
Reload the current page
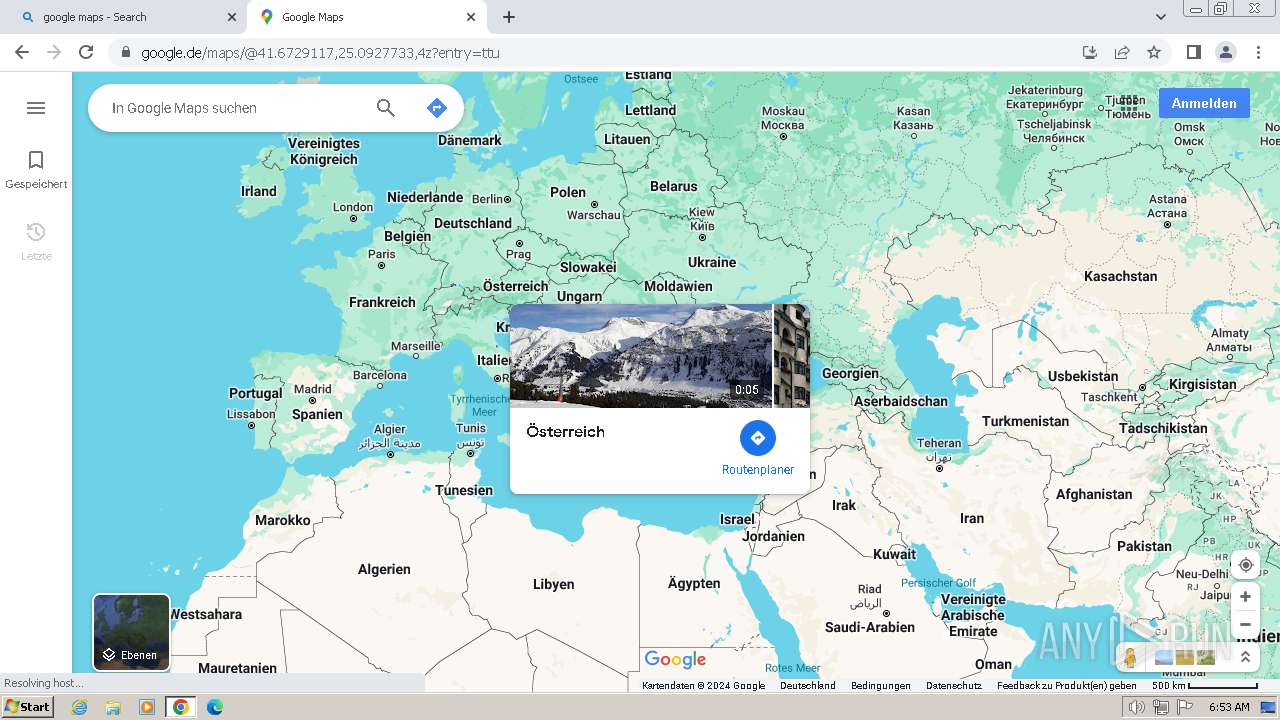pos(86,52)
